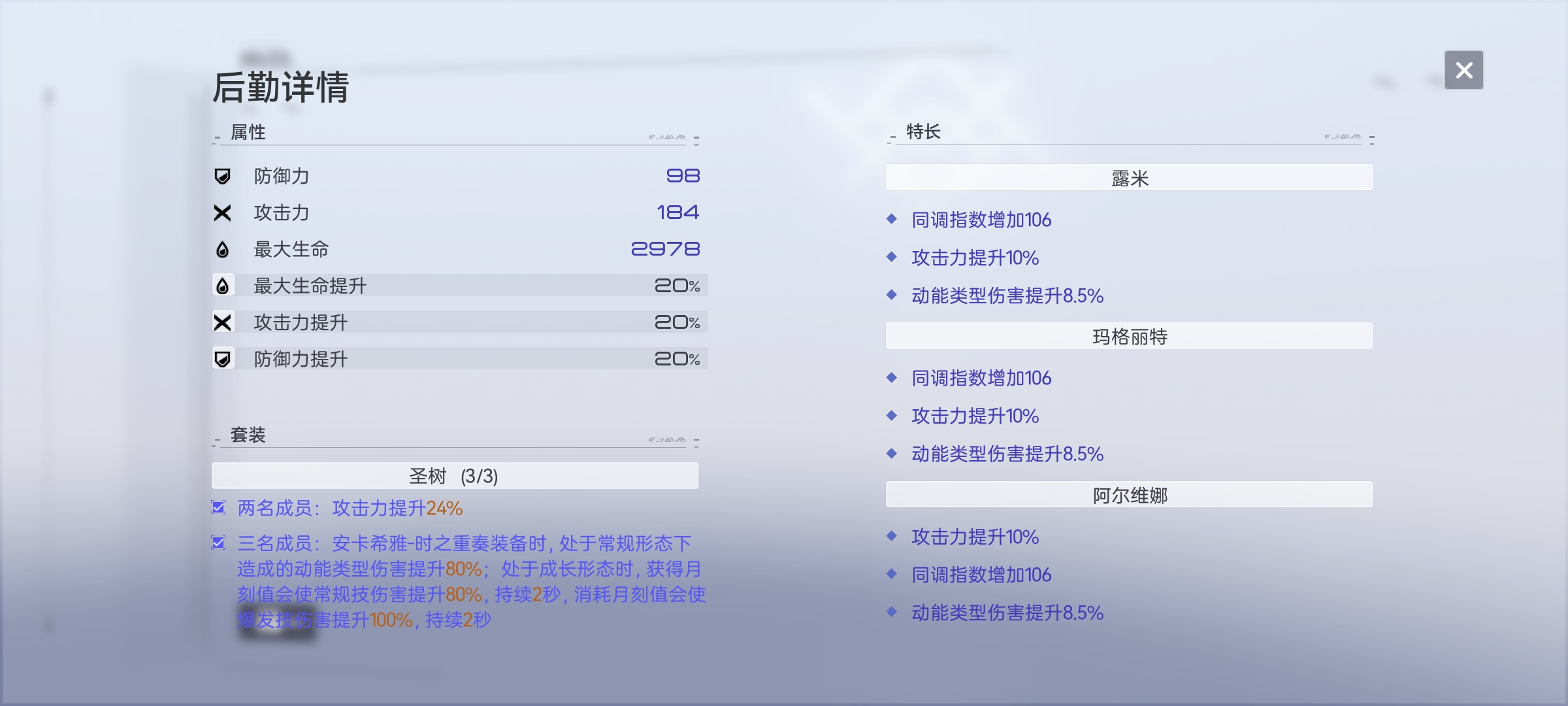This screenshot has height=706, width=1568.
Task: Click the droplet icon beside 最大生命
Action: [223, 249]
